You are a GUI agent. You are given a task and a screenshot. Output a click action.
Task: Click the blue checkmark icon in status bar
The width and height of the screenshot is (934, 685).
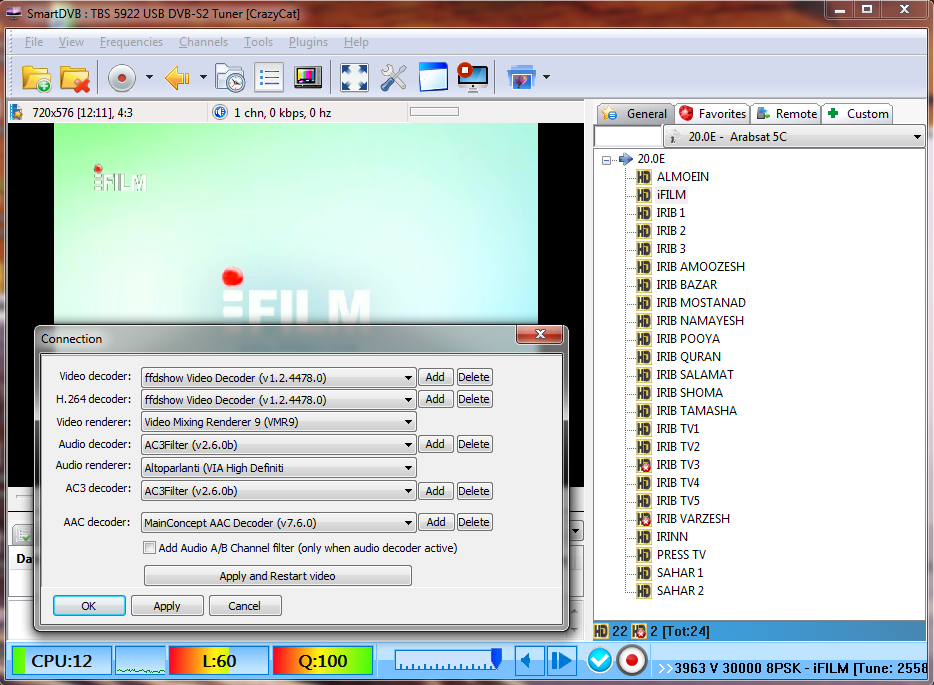point(599,661)
